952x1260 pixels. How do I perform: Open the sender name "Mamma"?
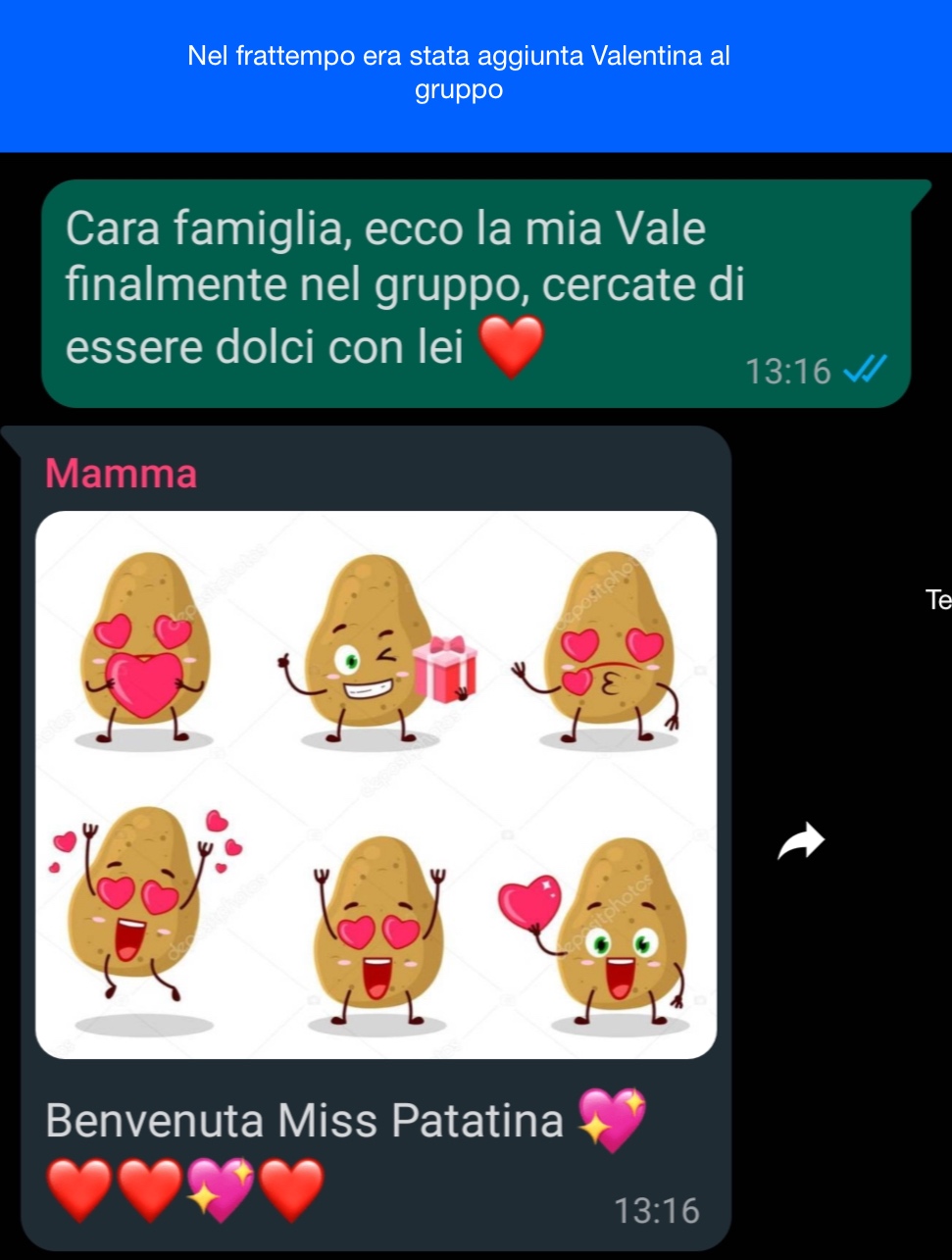pyautogui.click(x=122, y=474)
